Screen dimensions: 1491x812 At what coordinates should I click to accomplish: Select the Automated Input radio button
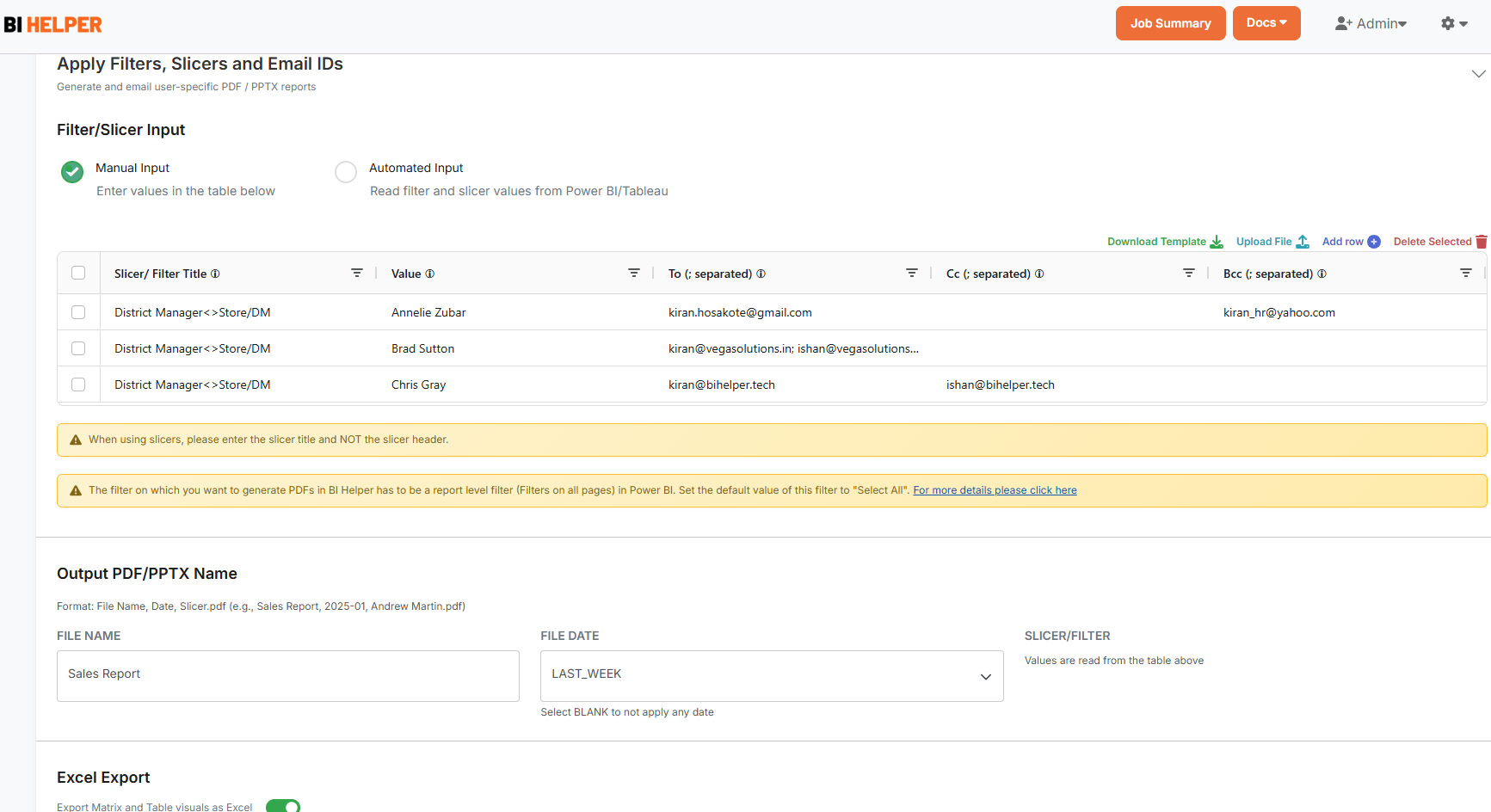346,172
